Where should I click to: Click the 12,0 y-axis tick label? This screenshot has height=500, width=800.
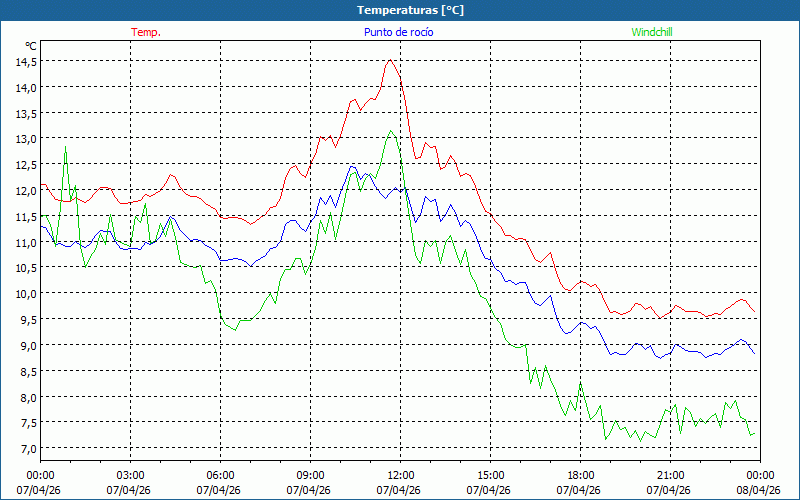point(26,190)
